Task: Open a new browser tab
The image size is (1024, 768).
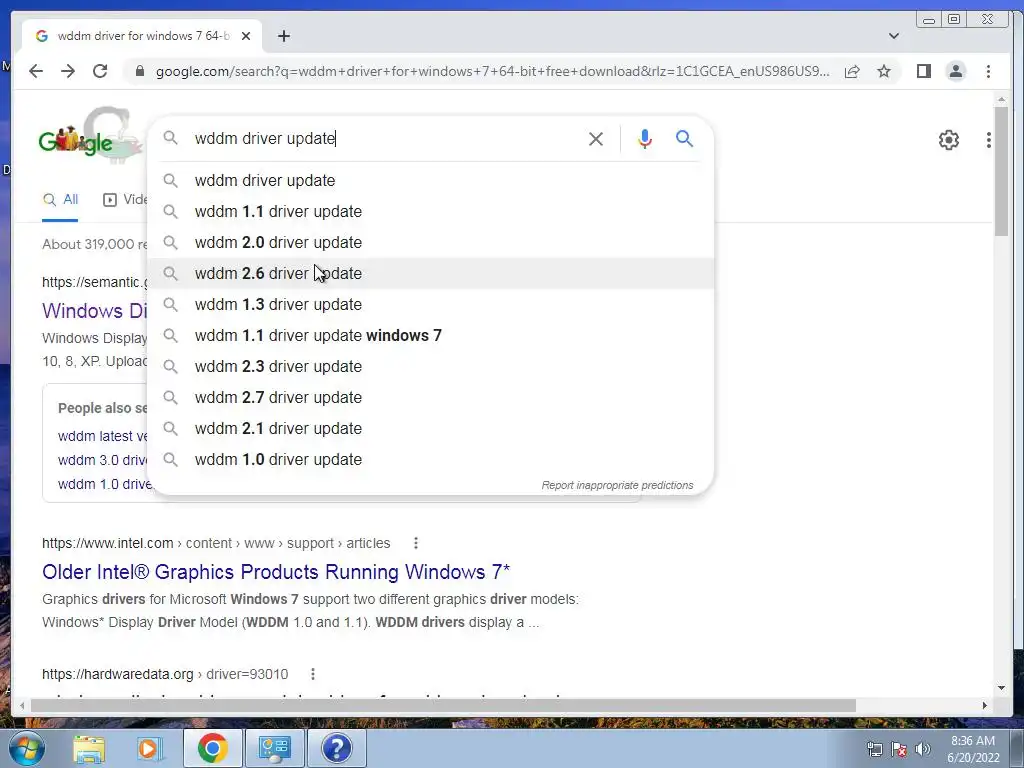Action: pos(283,36)
